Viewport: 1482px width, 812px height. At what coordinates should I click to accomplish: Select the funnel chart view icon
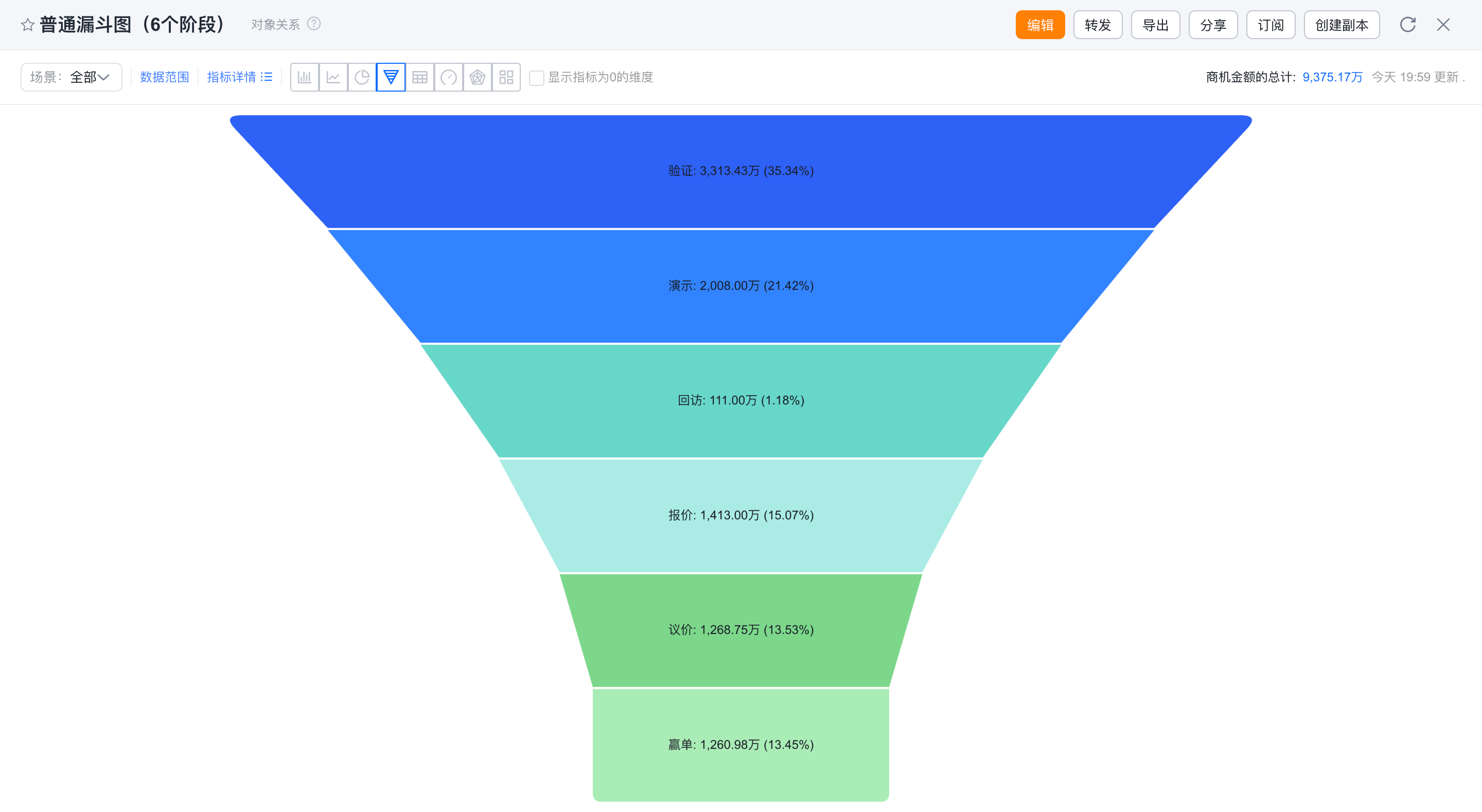[x=391, y=77]
